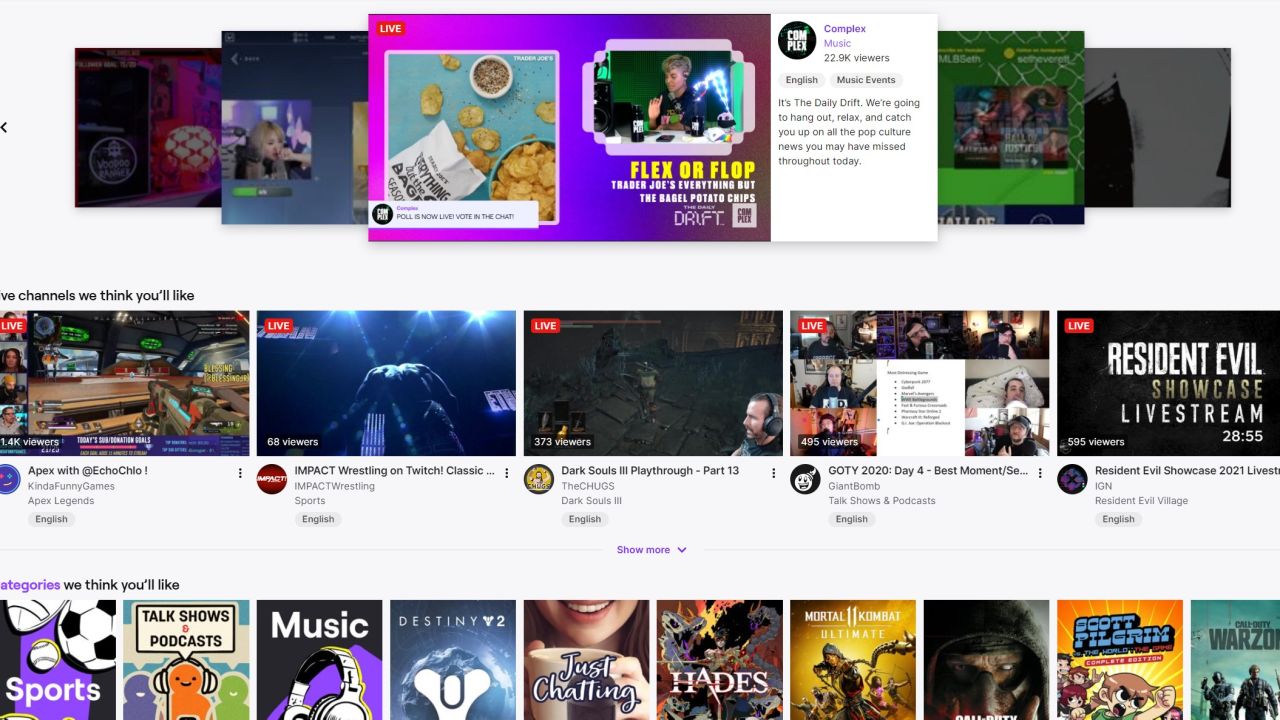Viewport: 1280px width, 720px height.
Task: Open KindaFunnyGames channel avatar
Action: (8, 479)
